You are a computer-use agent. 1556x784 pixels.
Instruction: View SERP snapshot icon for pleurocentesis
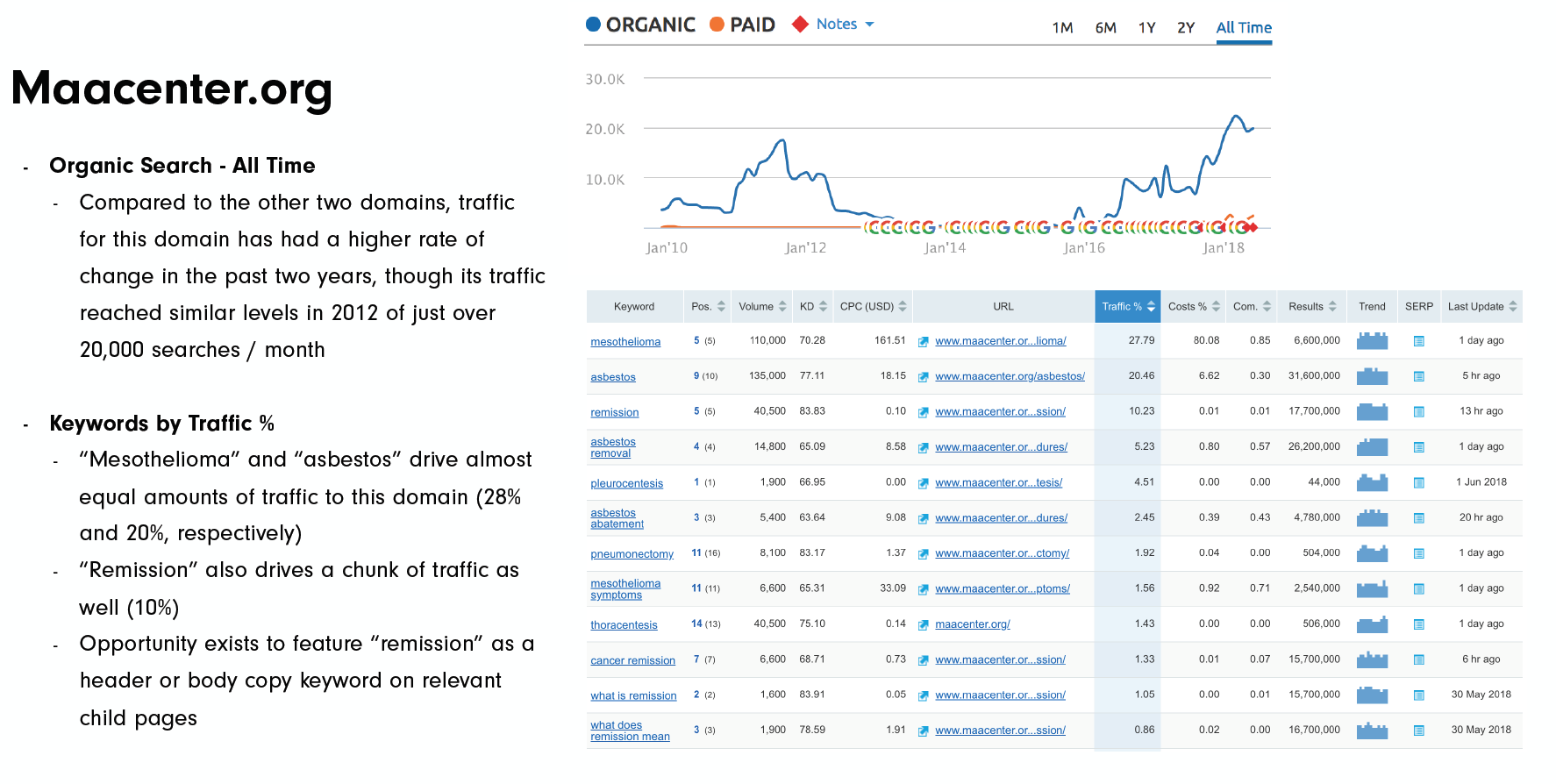[1418, 482]
